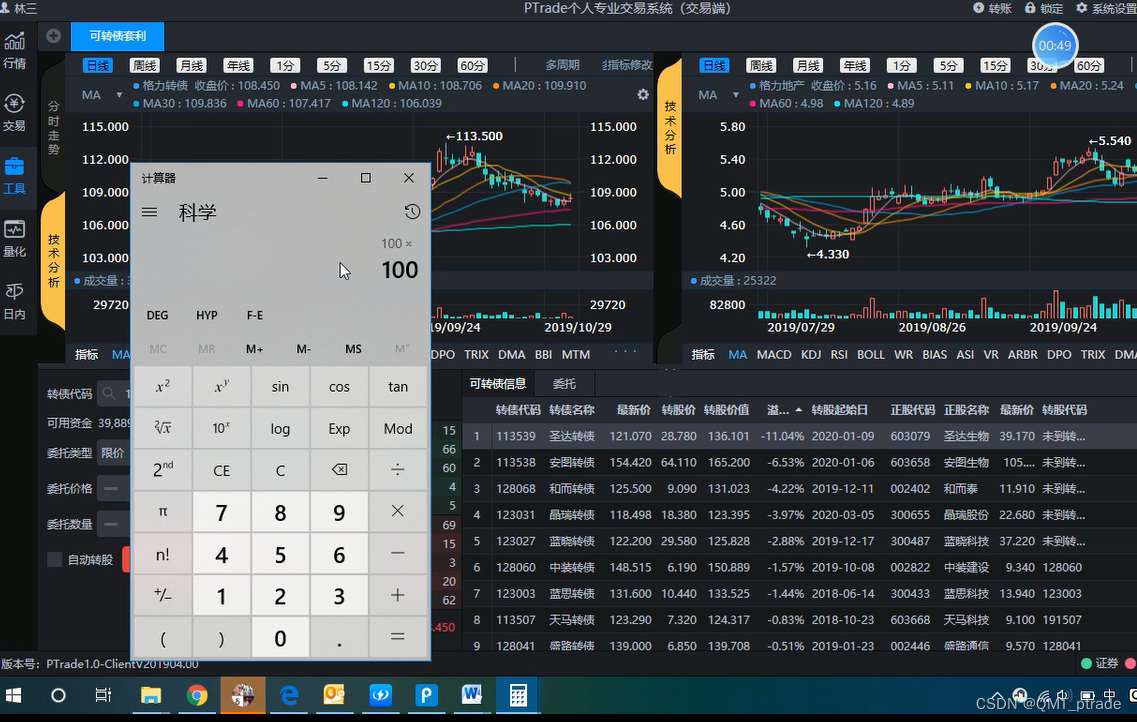Add a new tab with plus icon

pyautogui.click(x=53, y=36)
